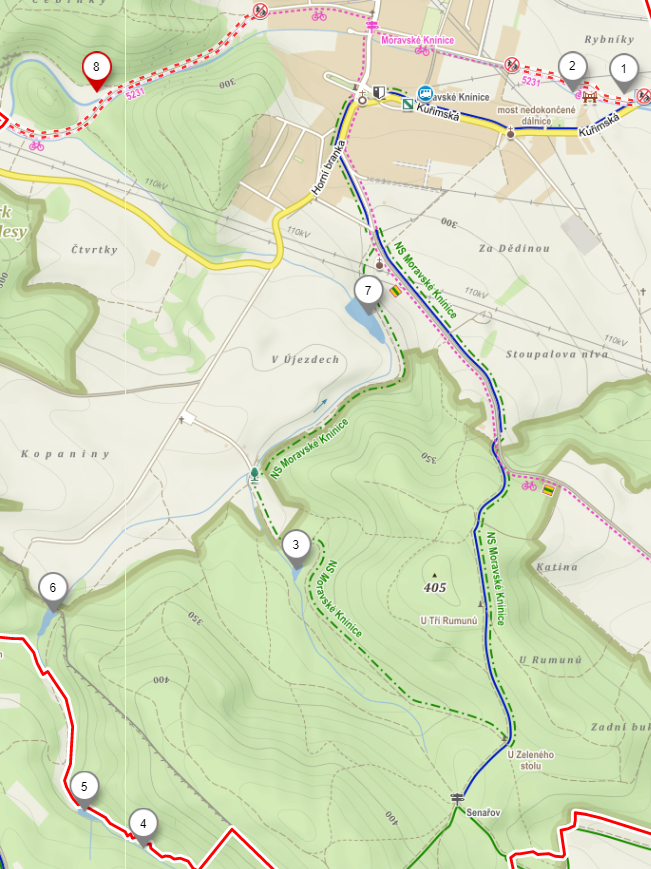Click the blue bus stop icon at Moravské Knínice
This screenshot has height=869, width=651.
425,93
